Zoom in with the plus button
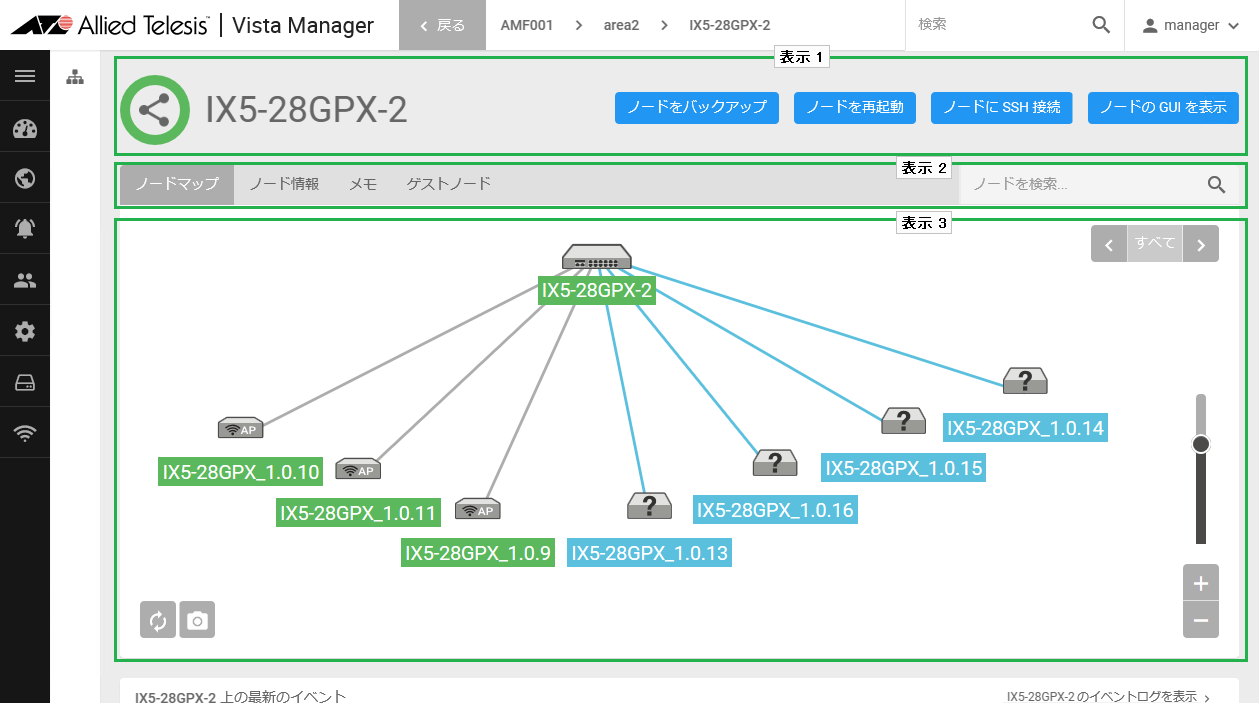 (1201, 583)
